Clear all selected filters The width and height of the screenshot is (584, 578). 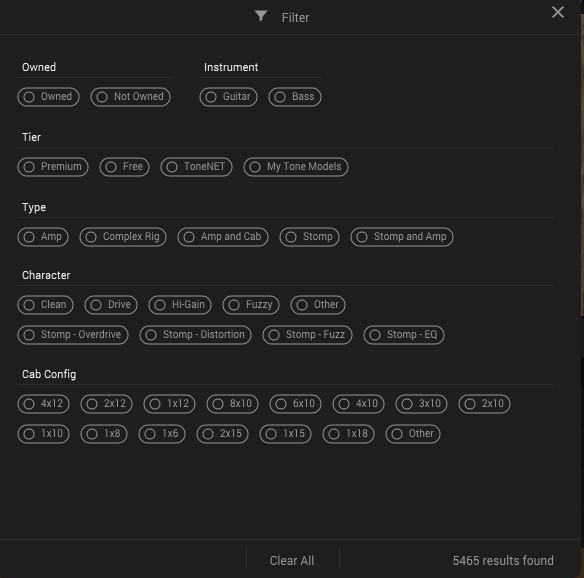(x=292, y=560)
